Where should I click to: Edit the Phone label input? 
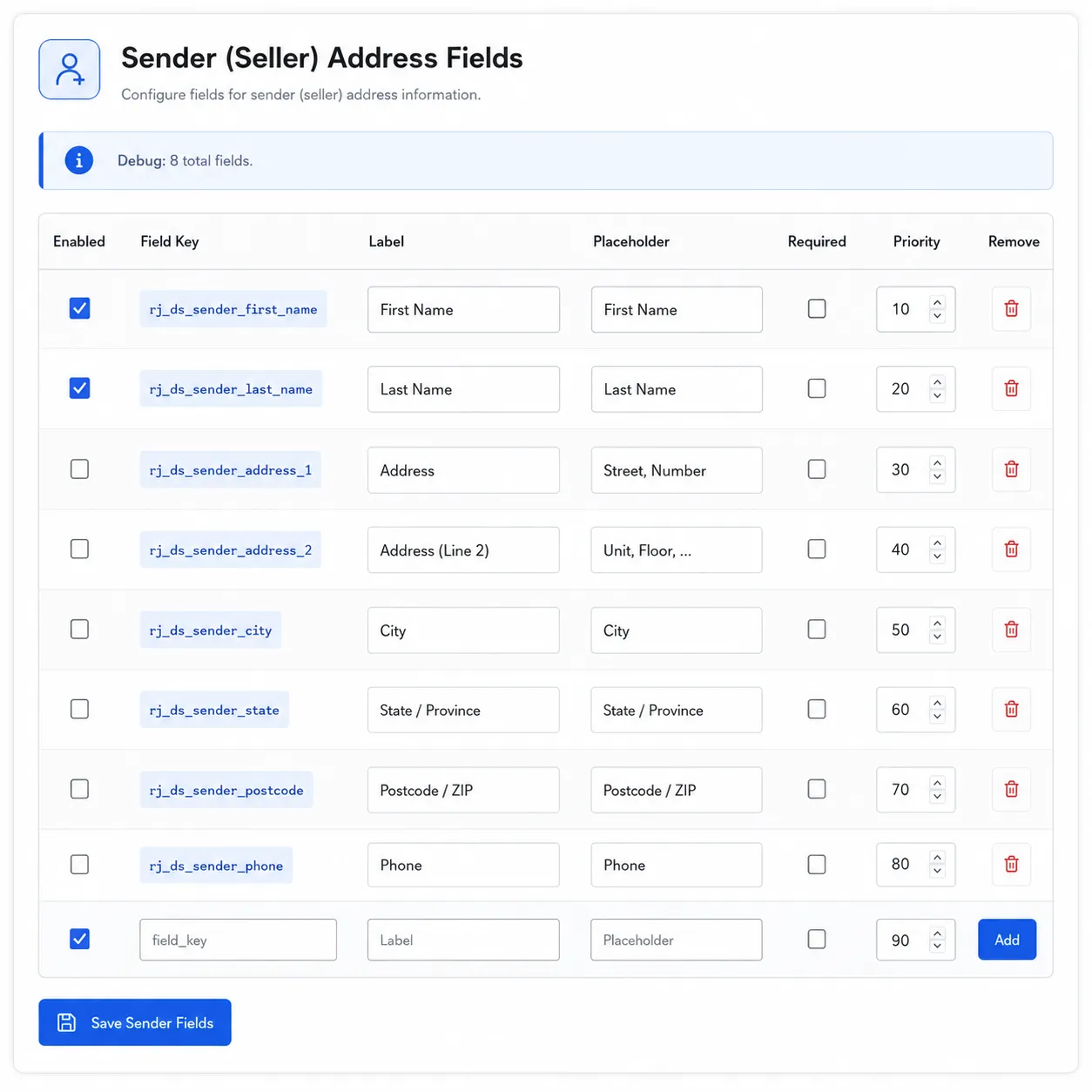463,865
